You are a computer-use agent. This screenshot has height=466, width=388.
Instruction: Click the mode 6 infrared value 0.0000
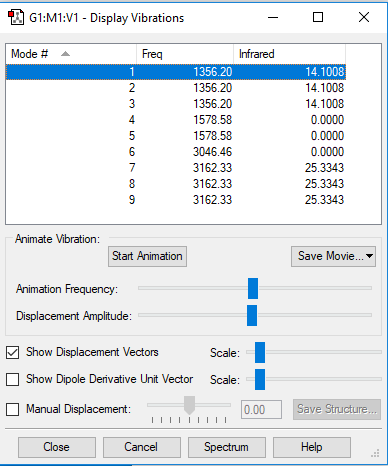pyautogui.click(x=327, y=152)
